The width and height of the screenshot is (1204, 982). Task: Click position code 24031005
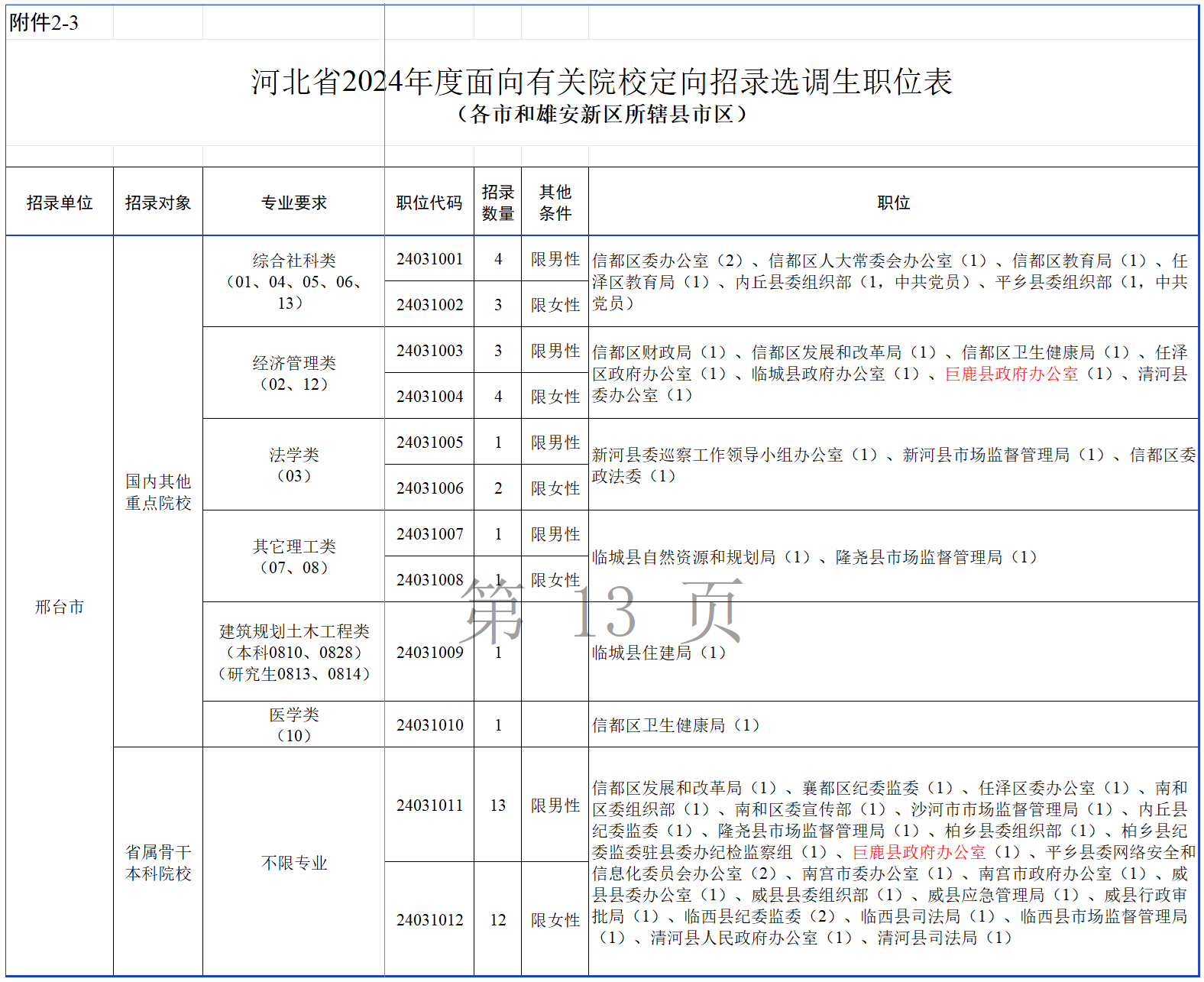tap(429, 442)
